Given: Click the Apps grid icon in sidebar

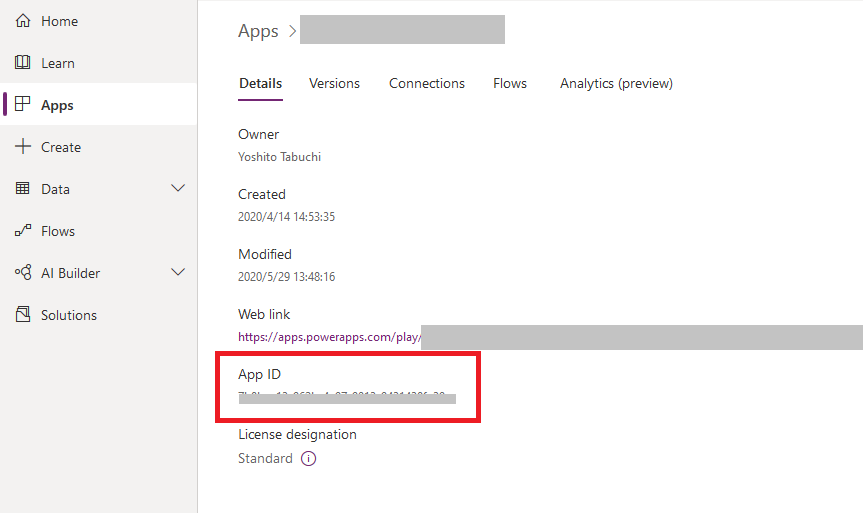Looking at the screenshot, I should [23, 105].
